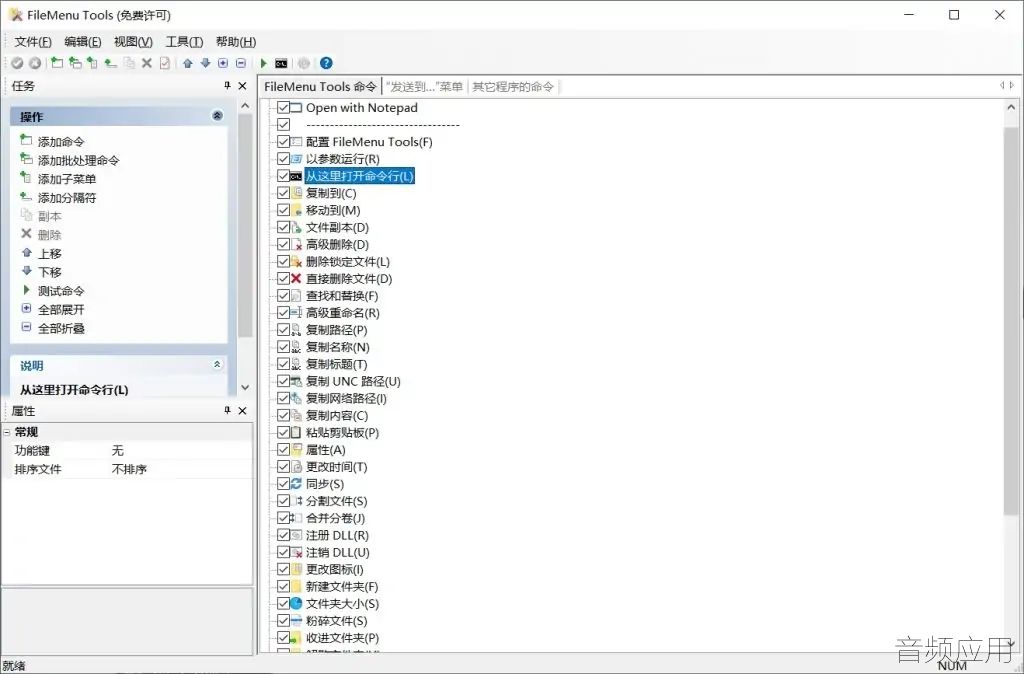Disable the 分割文件(S) checkbox
Screen dimensions: 1024x674
click(283, 501)
